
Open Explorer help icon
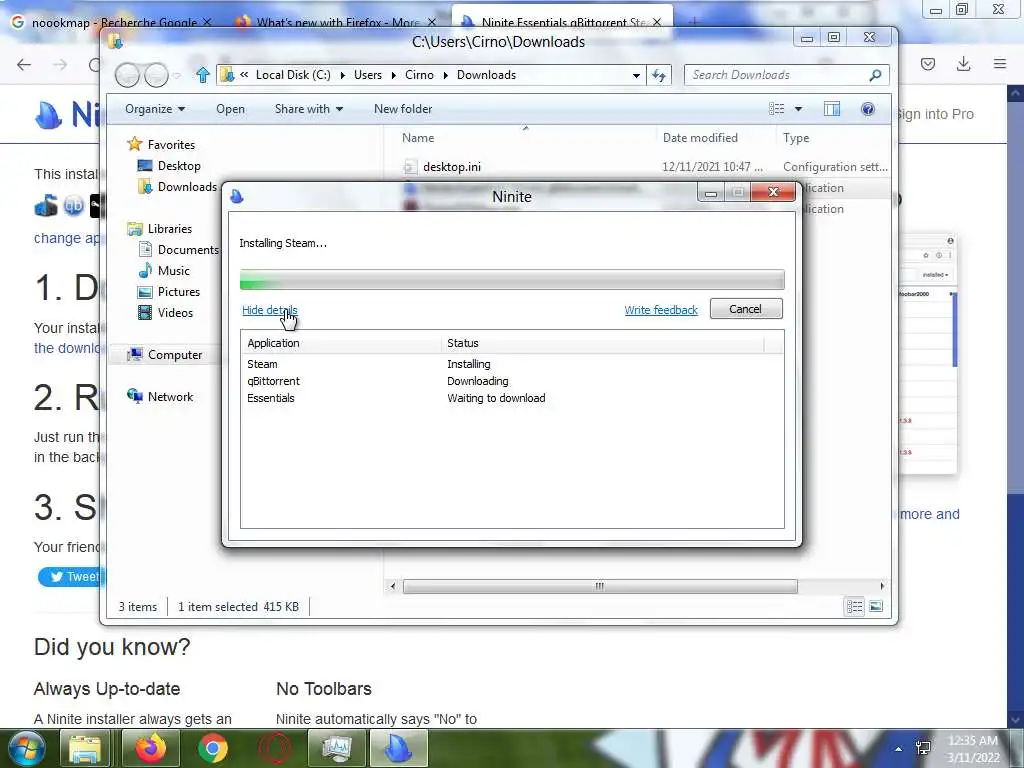point(868,109)
